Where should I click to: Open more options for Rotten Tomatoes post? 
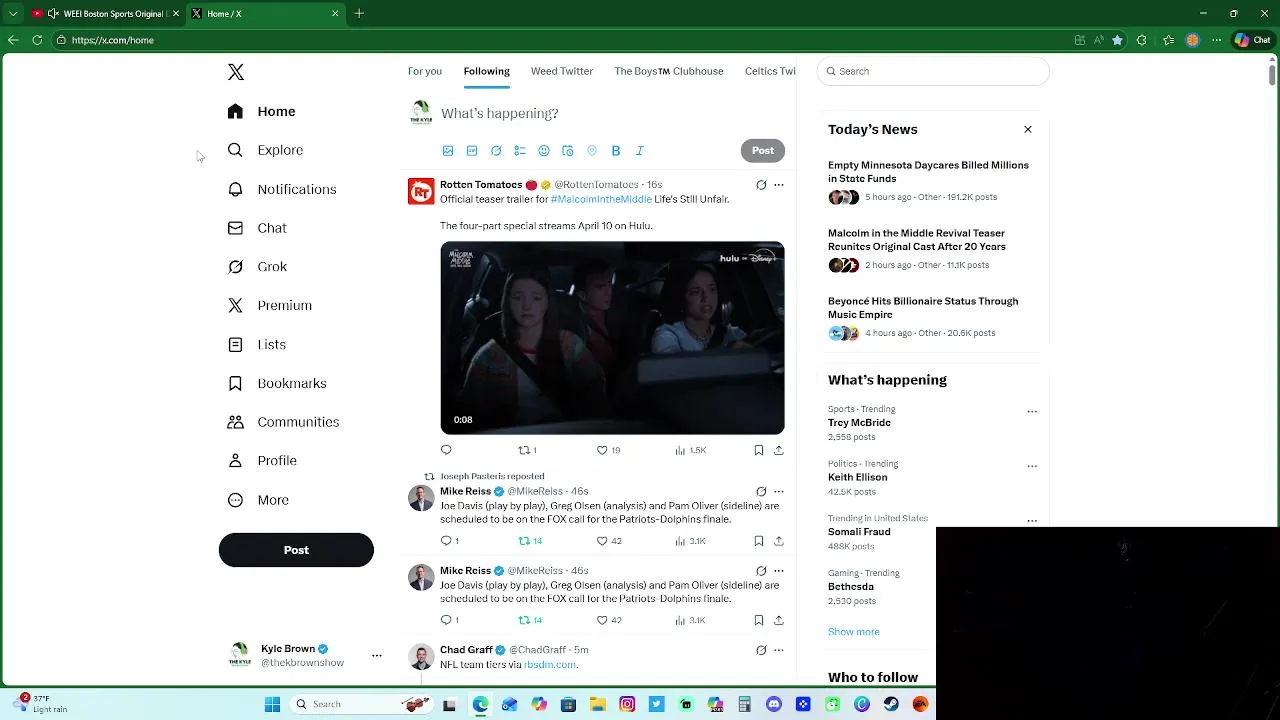[779, 185]
